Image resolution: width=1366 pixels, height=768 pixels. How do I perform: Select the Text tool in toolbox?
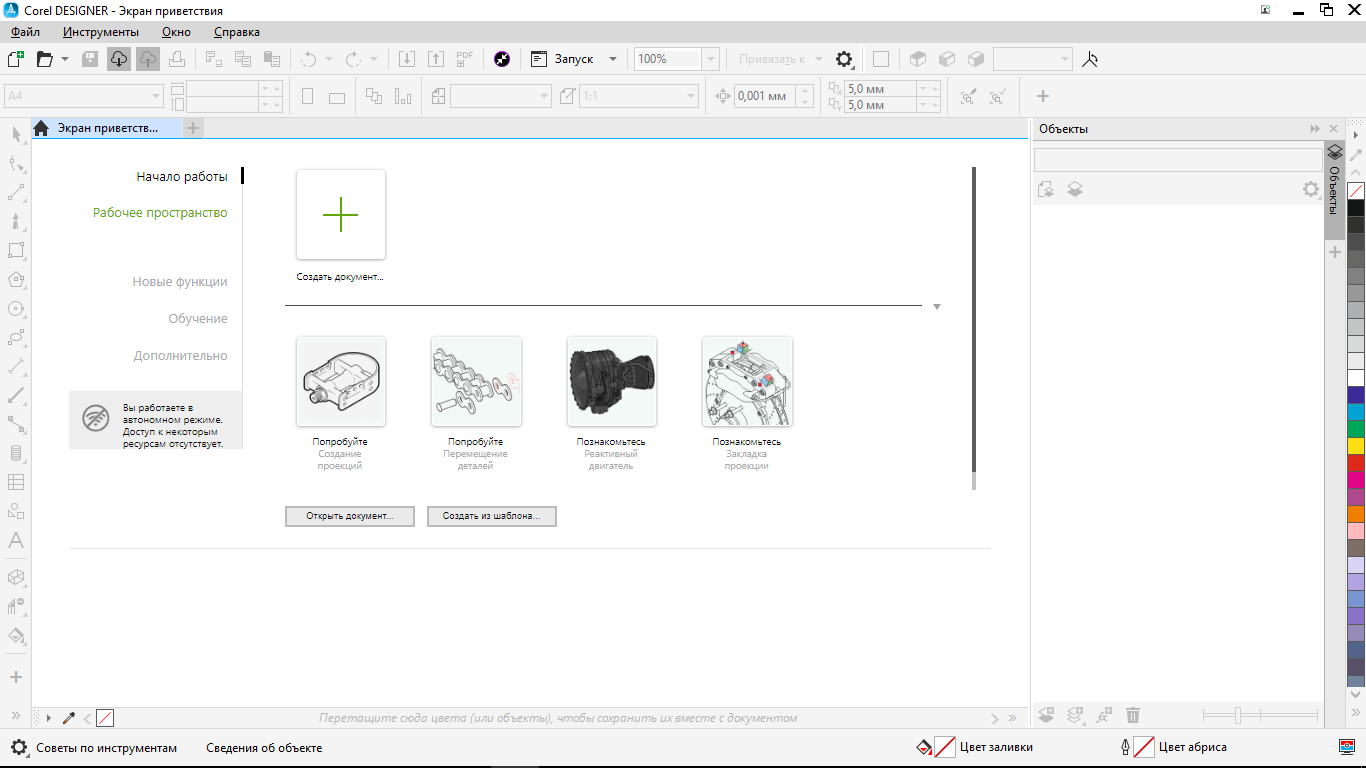pyautogui.click(x=16, y=541)
